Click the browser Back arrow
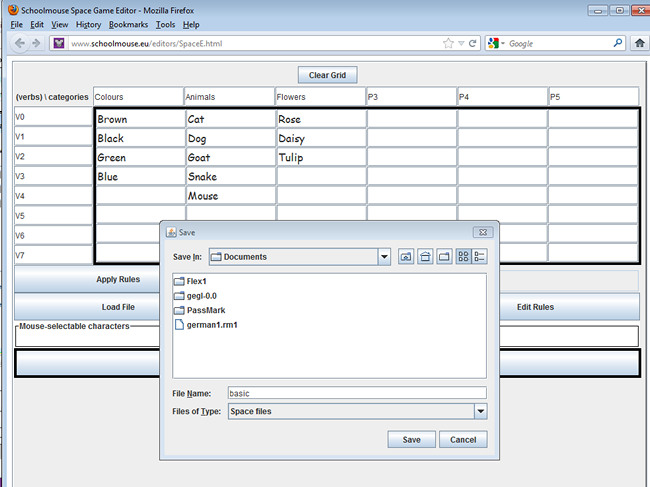 pyautogui.click(x=19, y=44)
